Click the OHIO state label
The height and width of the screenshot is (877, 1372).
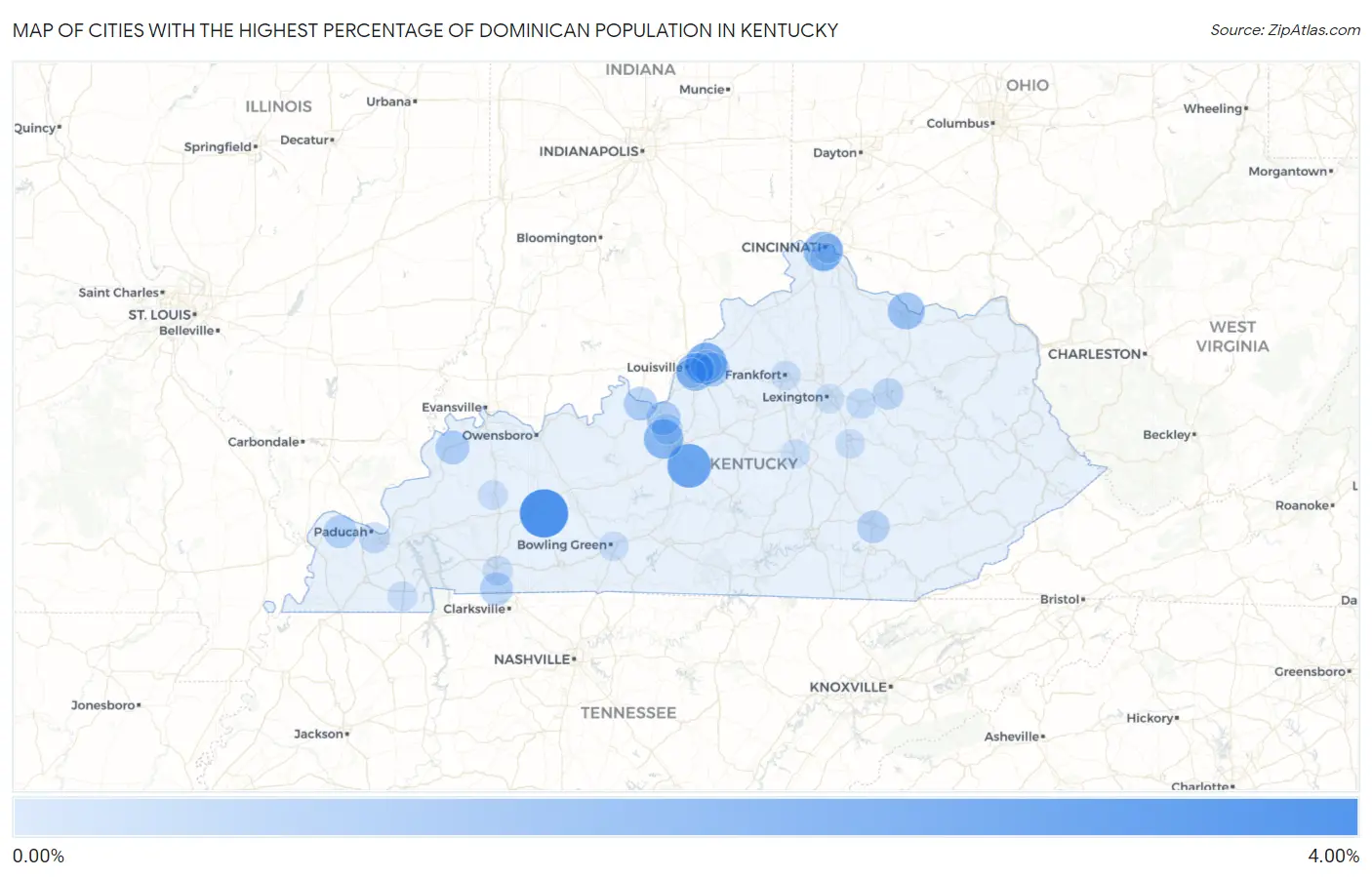coord(1028,85)
